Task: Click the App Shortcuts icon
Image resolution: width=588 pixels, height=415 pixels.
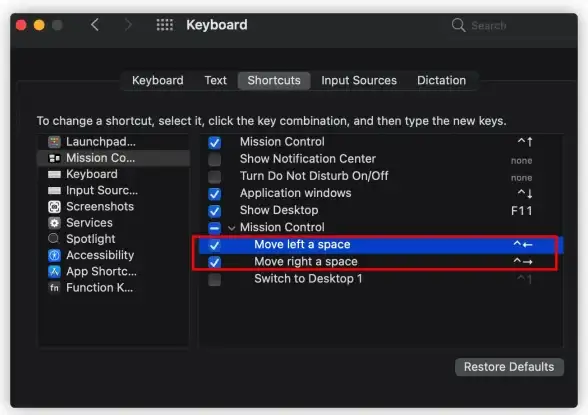Action: point(54,271)
